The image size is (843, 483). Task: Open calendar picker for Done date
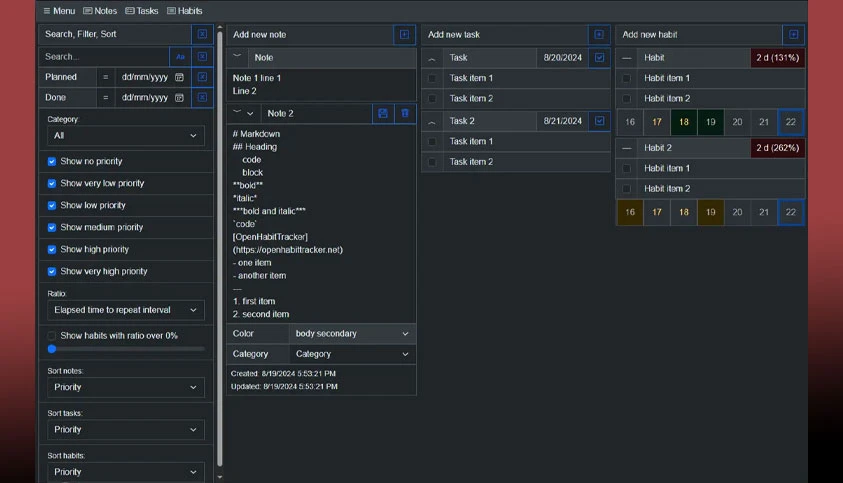pyautogui.click(x=180, y=97)
